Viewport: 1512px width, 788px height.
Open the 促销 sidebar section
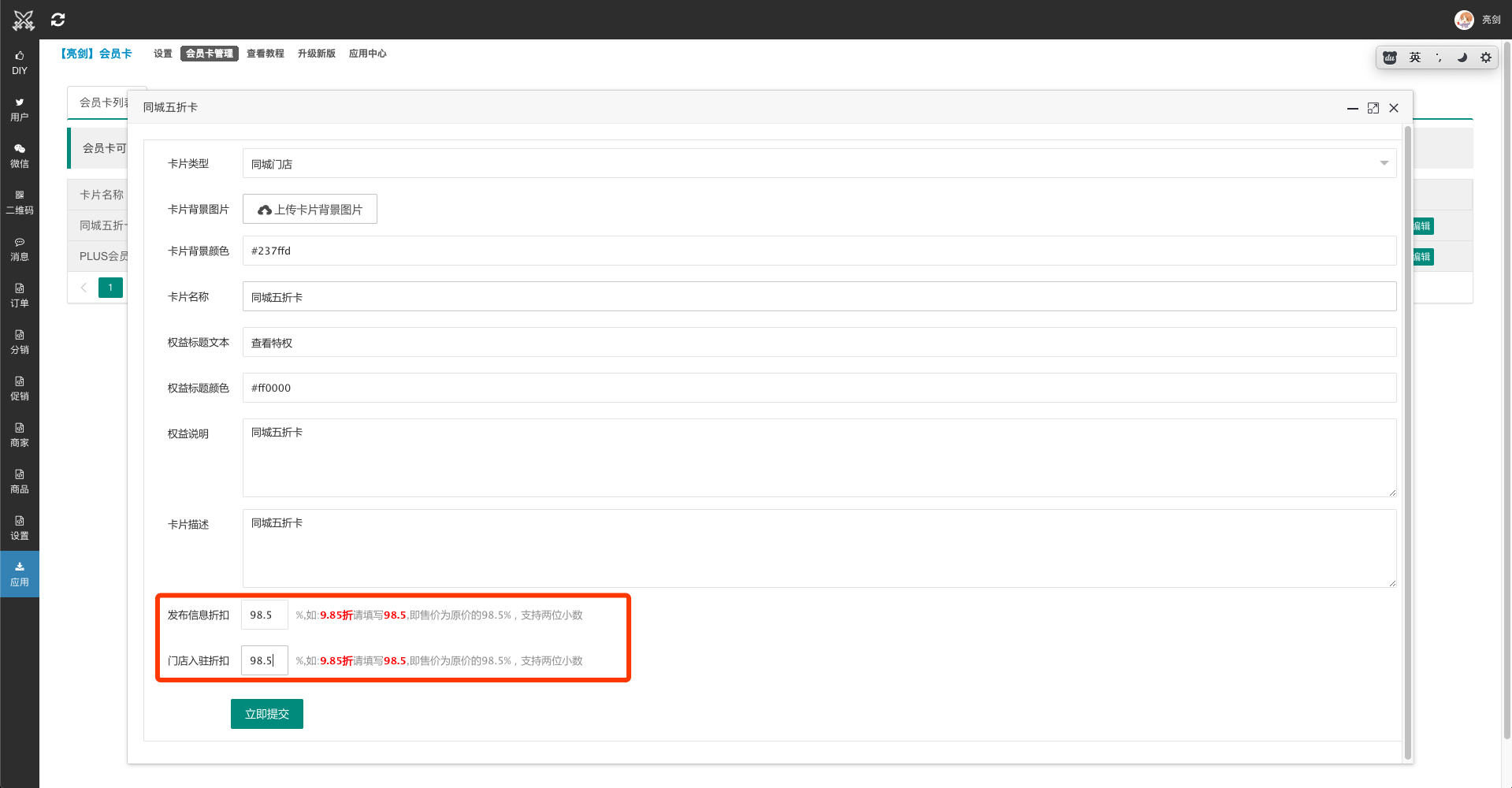click(x=20, y=388)
